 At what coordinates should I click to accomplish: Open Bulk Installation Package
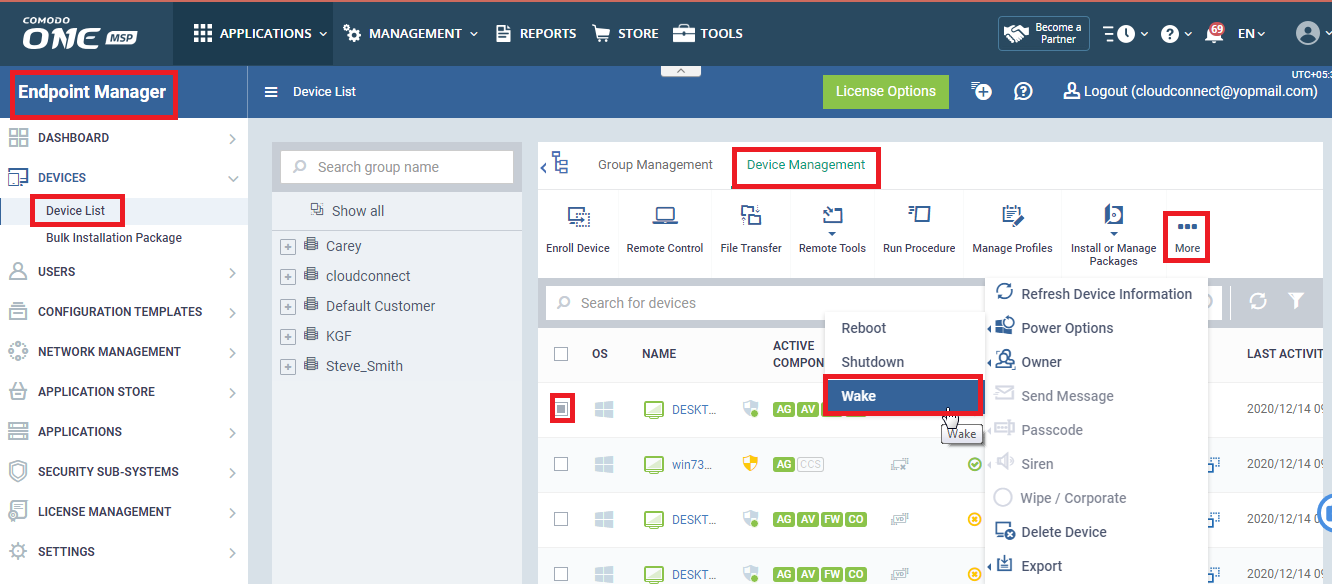pos(114,238)
